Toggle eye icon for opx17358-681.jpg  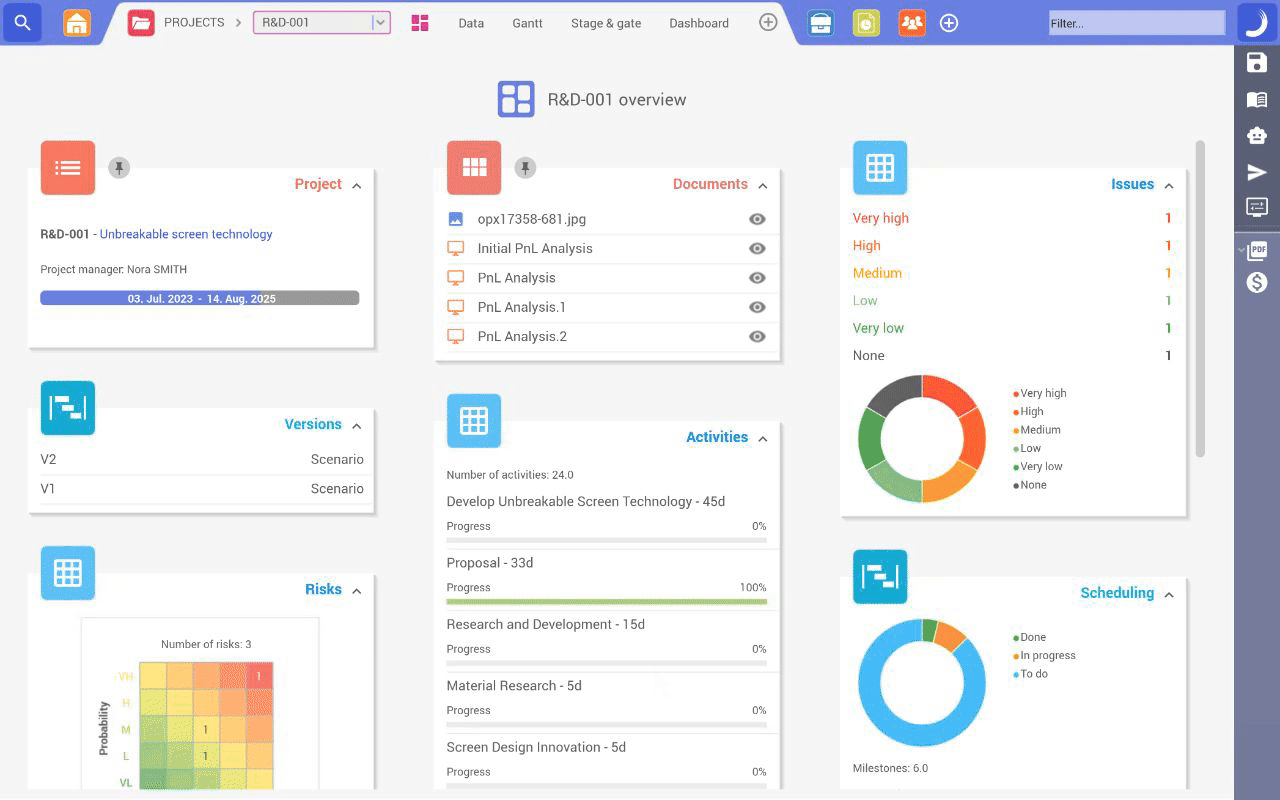click(757, 219)
